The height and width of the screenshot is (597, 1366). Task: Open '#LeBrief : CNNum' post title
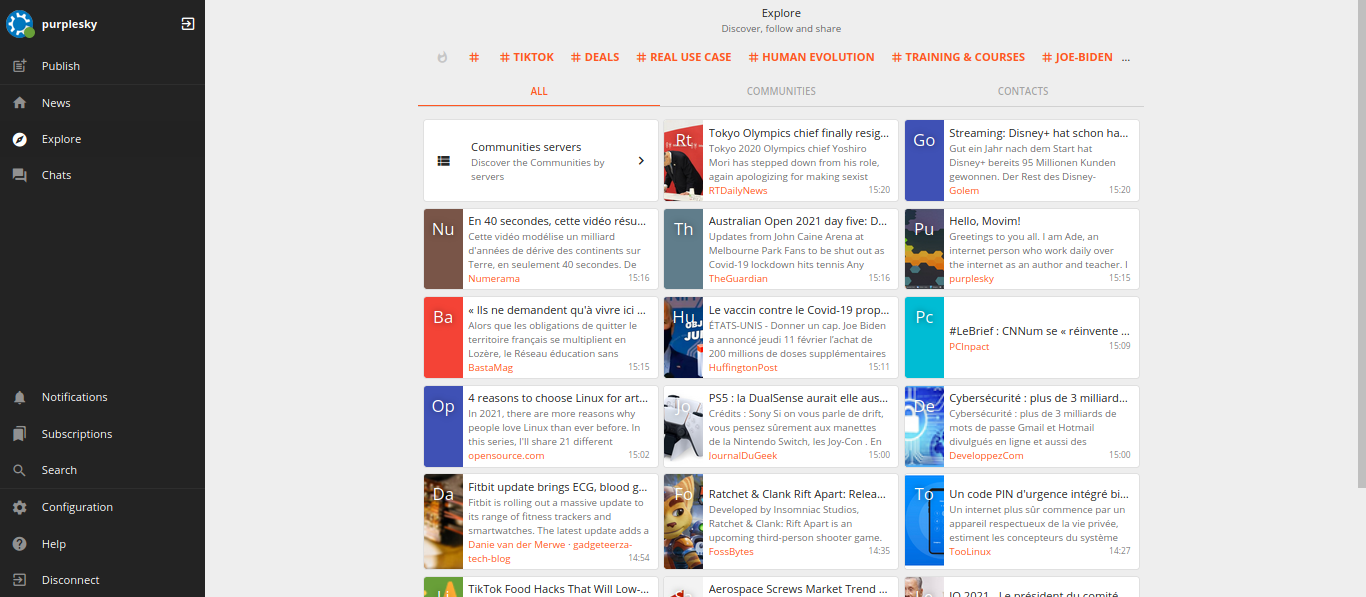pyautogui.click(x=1040, y=331)
